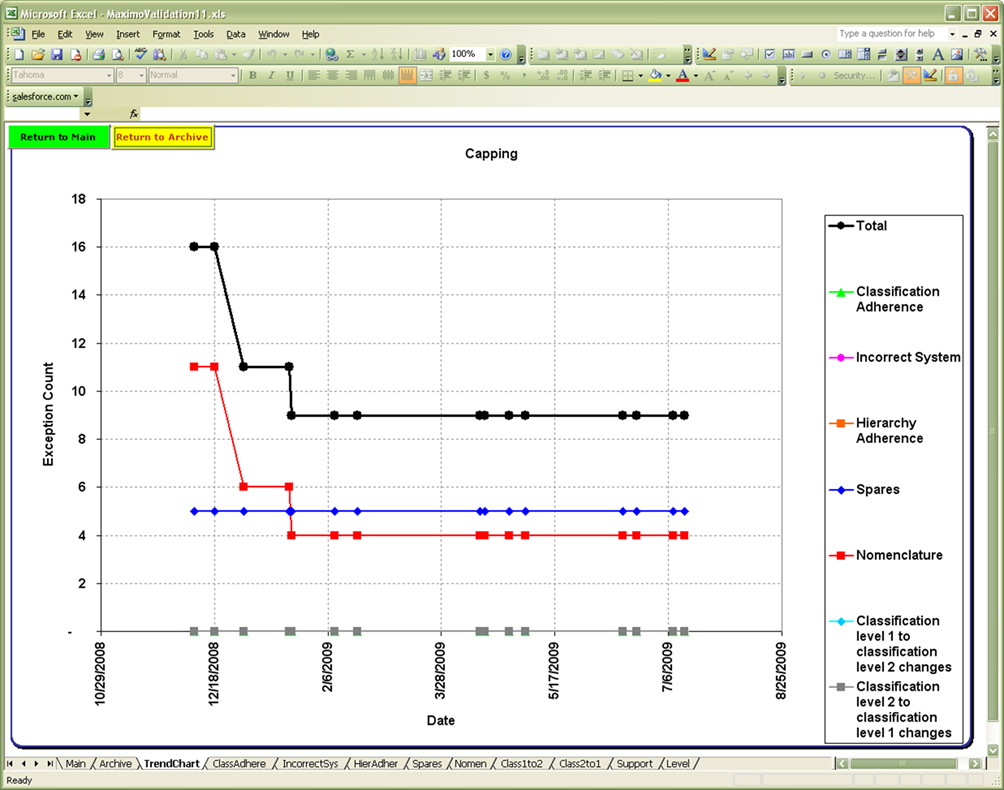This screenshot has height=790, width=1004.
Task: Run the Spelling check icon
Action: (x=141, y=54)
